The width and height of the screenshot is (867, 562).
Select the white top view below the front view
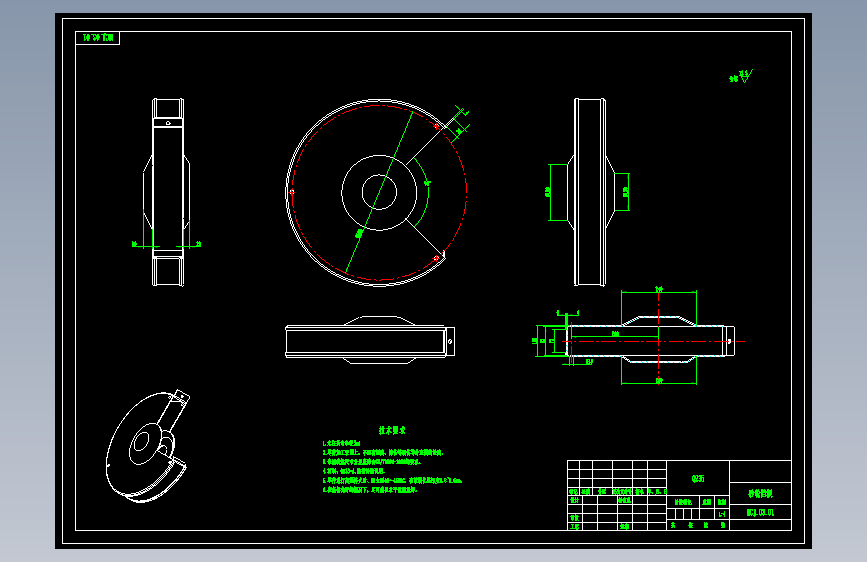tap(370, 340)
